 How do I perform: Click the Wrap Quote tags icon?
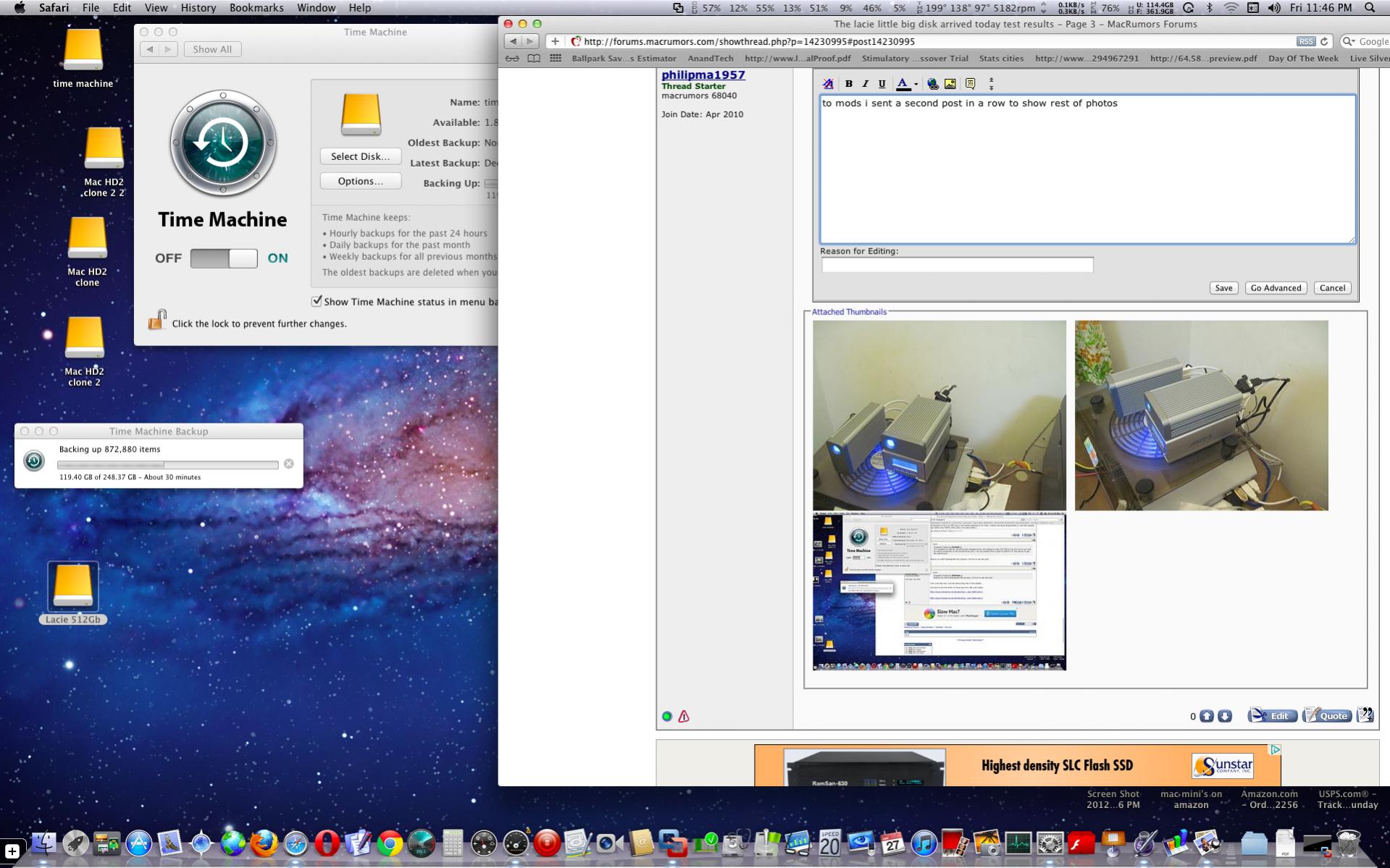[971, 84]
